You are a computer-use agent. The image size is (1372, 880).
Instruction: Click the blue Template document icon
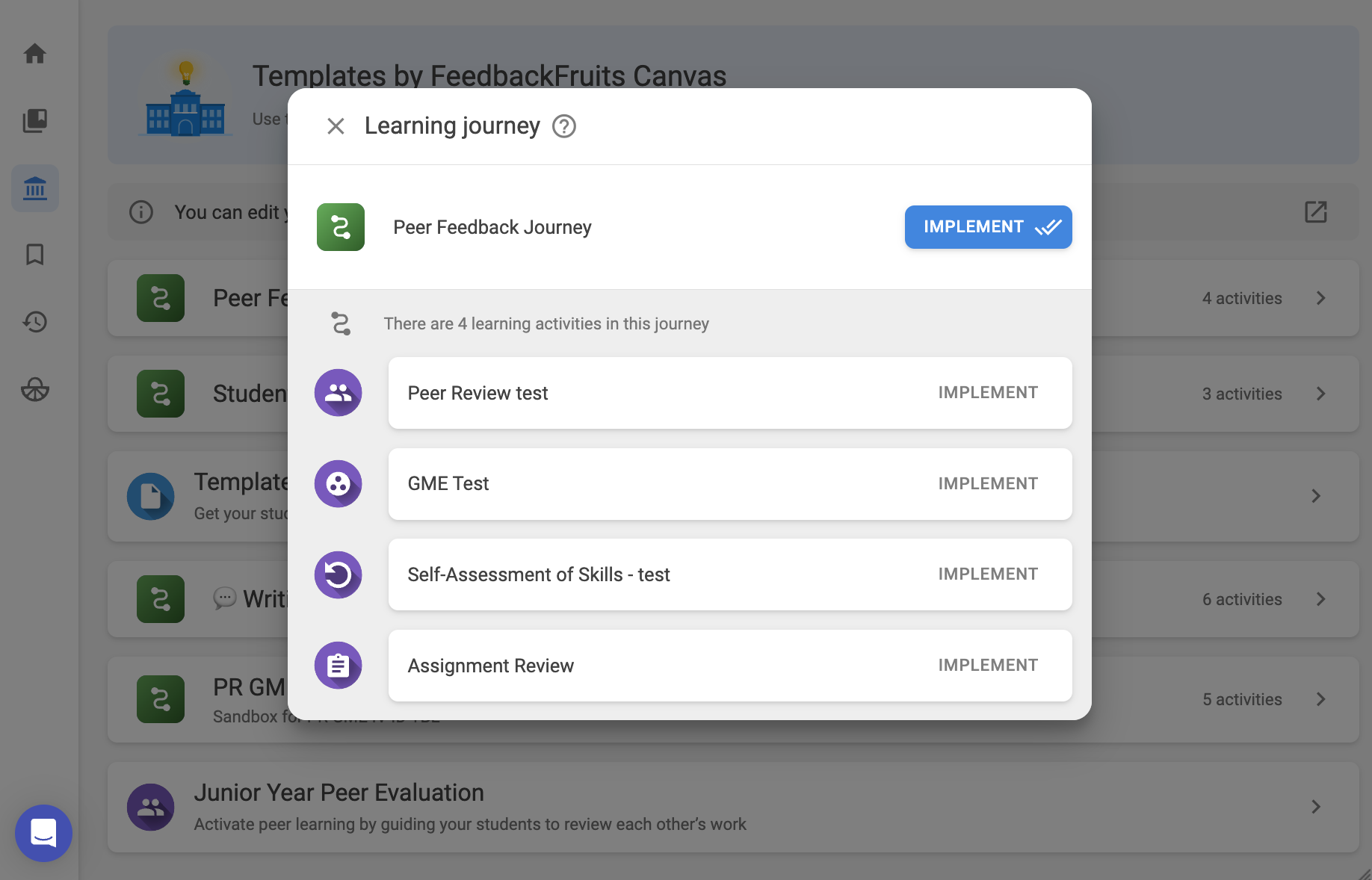click(x=151, y=496)
